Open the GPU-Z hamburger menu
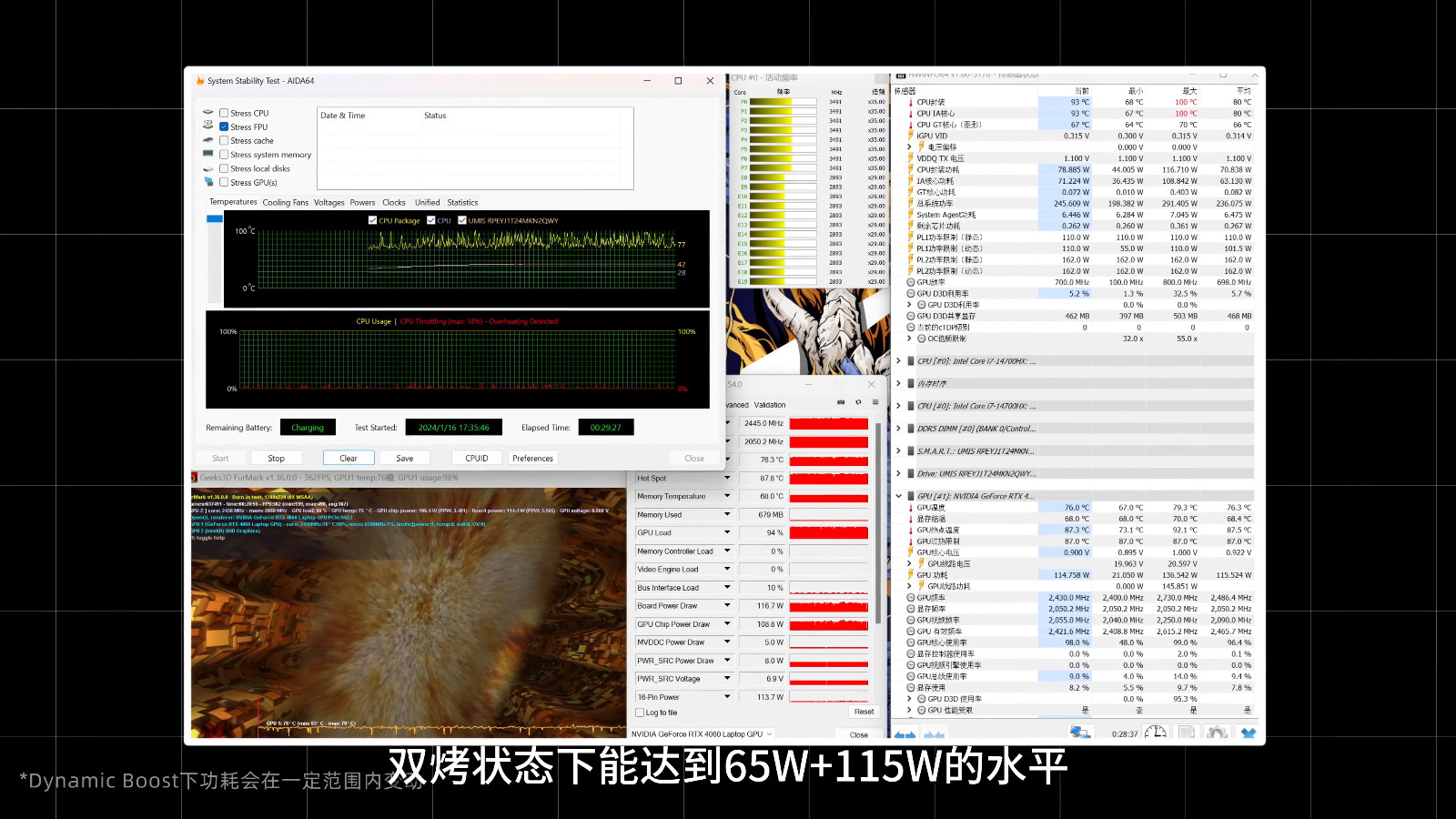1456x819 pixels. coord(875,402)
